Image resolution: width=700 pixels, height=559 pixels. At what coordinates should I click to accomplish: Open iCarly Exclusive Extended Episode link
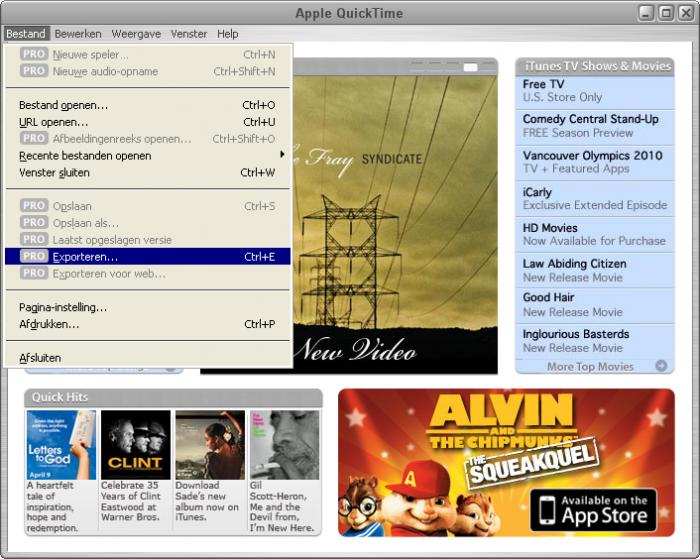pyautogui.click(x=595, y=199)
